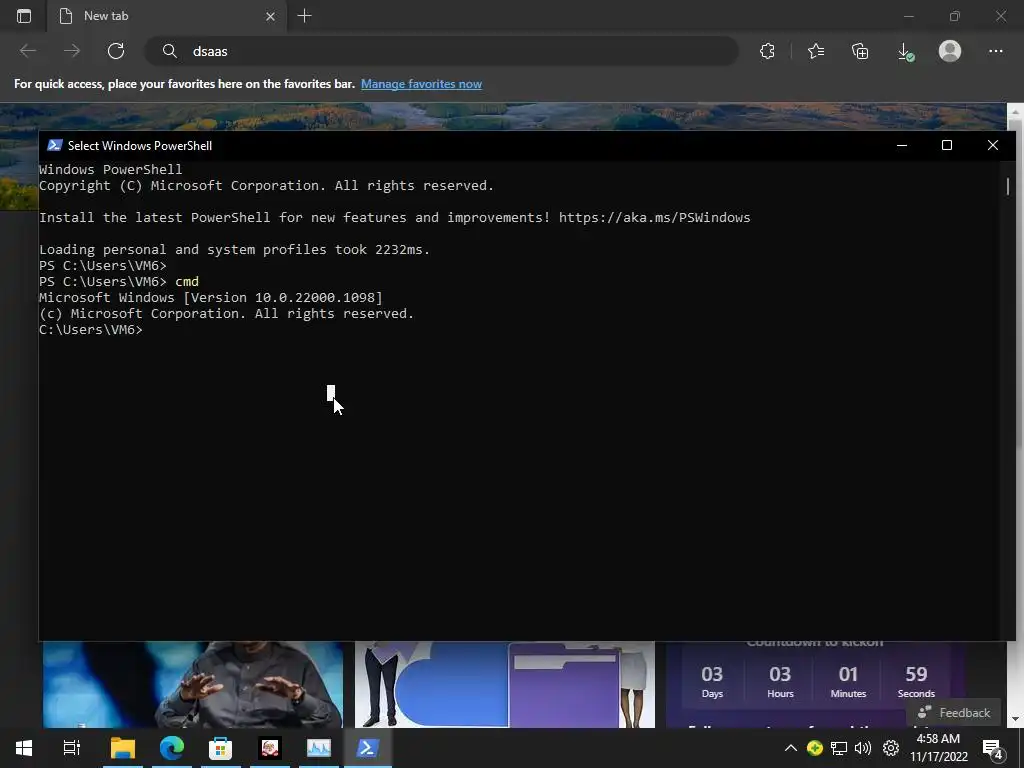Open the red character app on taskbar
Viewport: 1024px width, 768px height.
click(x=270, y=748)
